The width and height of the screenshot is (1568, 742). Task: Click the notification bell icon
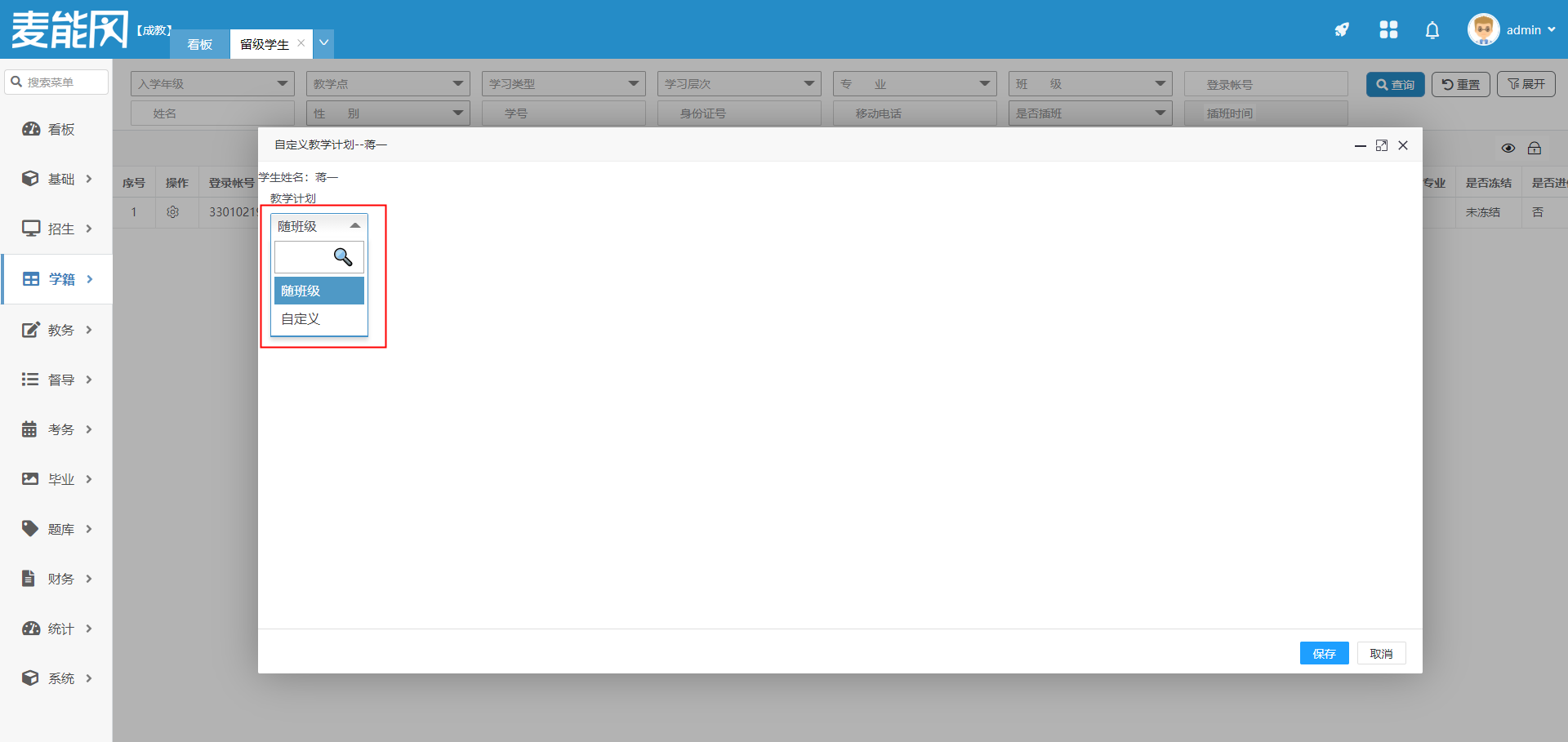(1432, 30)
